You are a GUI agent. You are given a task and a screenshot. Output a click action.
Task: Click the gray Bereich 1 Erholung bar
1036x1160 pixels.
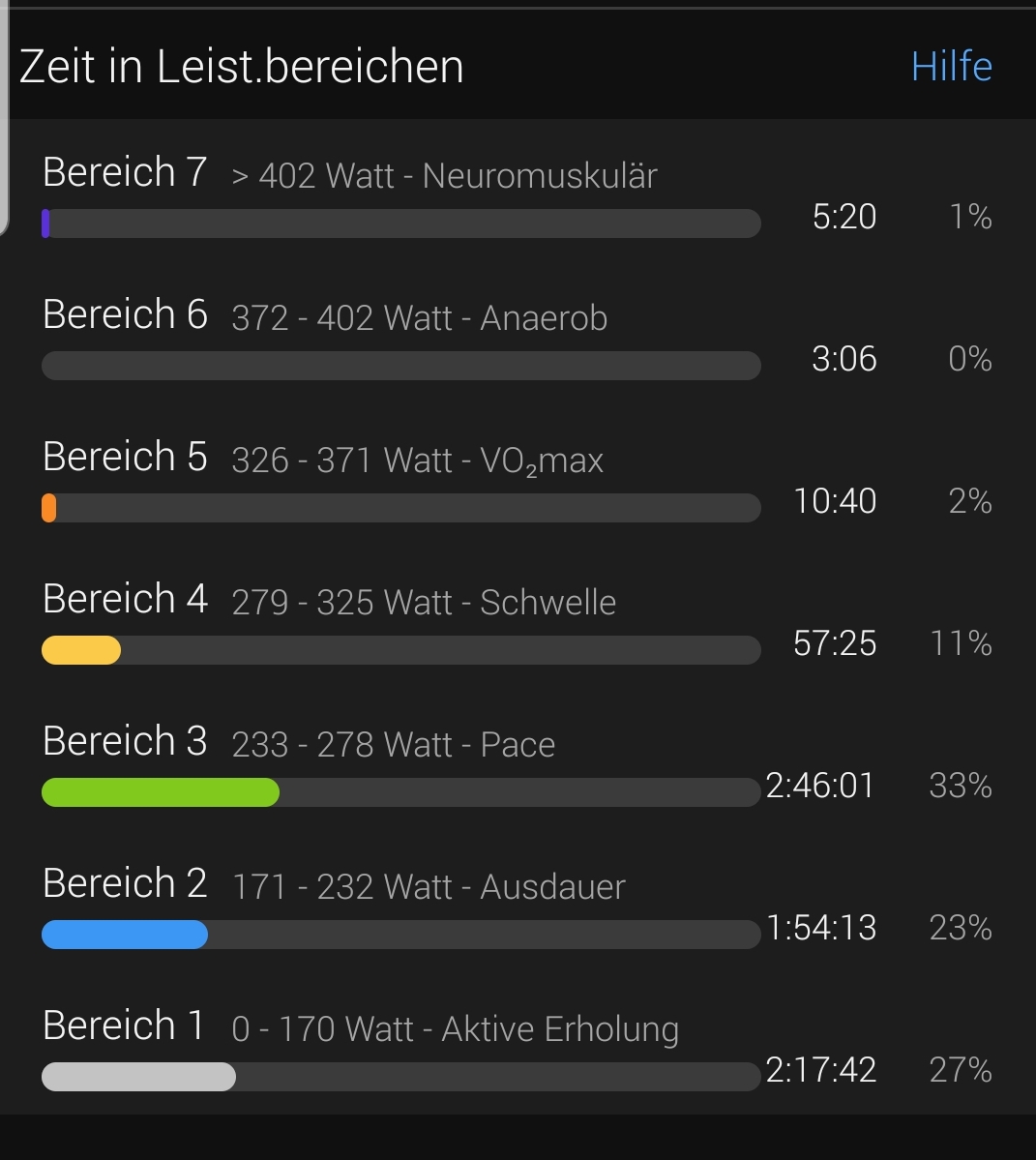400,1077
